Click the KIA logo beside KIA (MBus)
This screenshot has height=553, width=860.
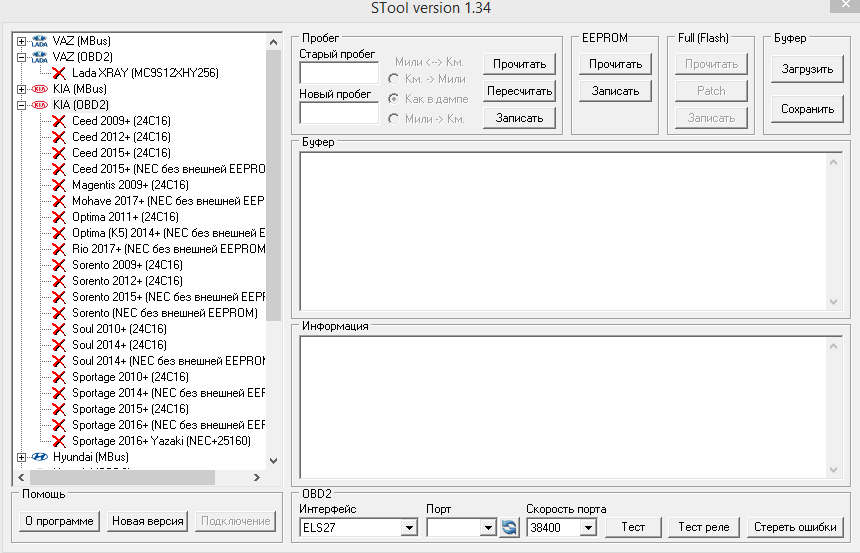[40, 89]
